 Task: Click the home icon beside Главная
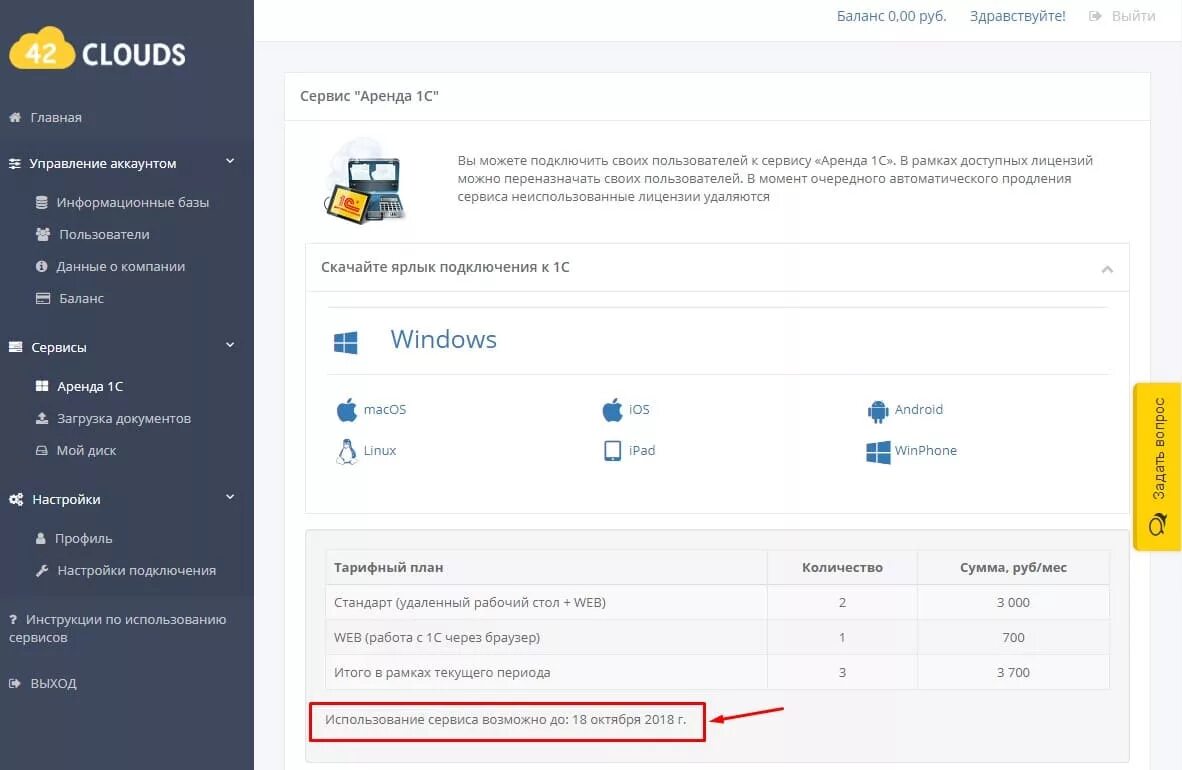[x=14, y=118]
